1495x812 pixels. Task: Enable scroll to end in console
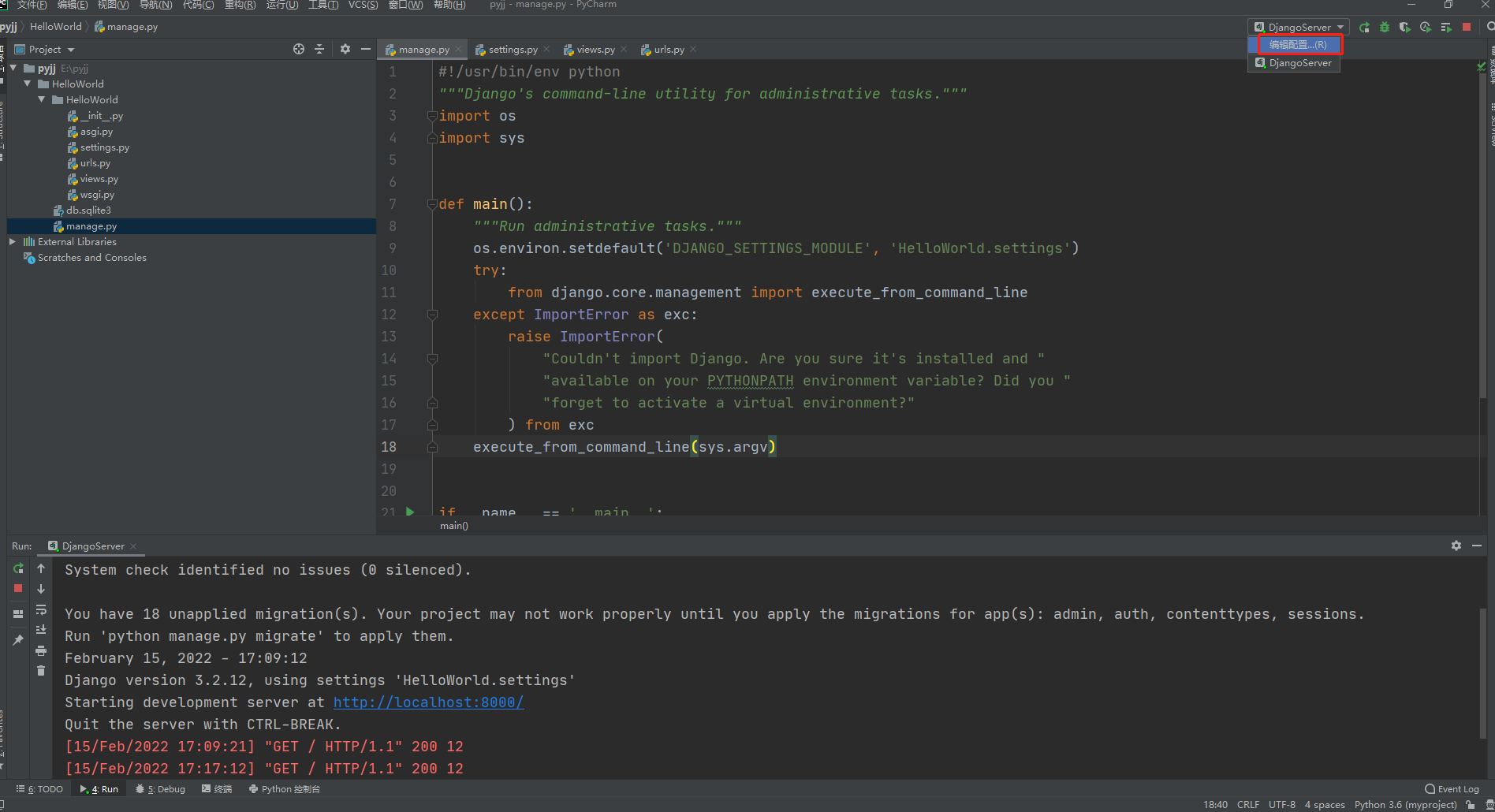40,629
